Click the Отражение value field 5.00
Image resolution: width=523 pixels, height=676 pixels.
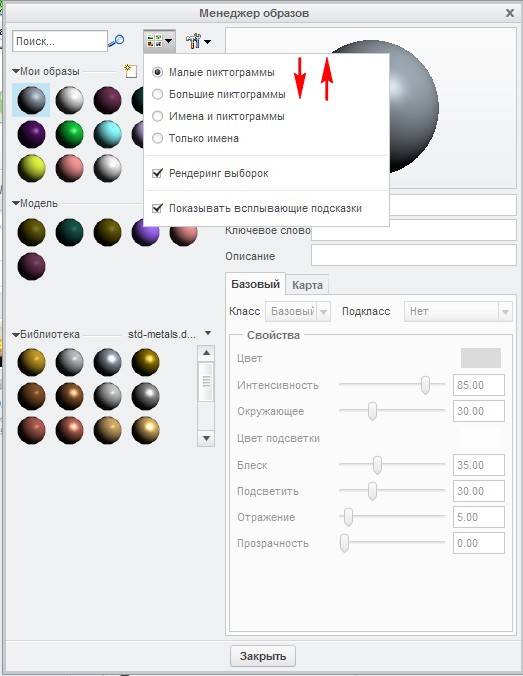[x=479, y=517]
